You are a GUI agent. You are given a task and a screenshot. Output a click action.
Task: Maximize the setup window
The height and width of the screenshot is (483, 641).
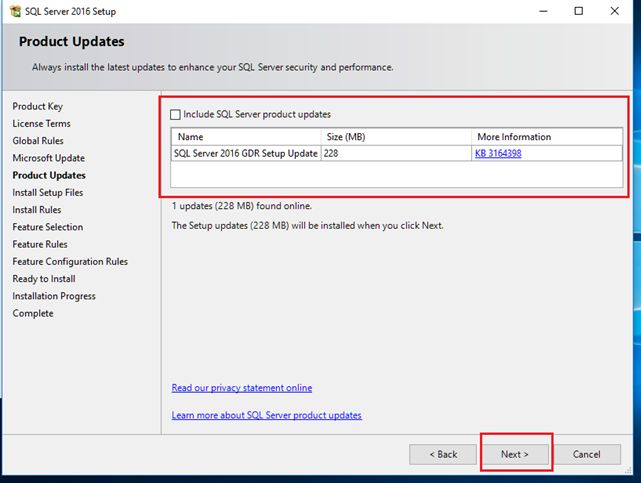579,11
